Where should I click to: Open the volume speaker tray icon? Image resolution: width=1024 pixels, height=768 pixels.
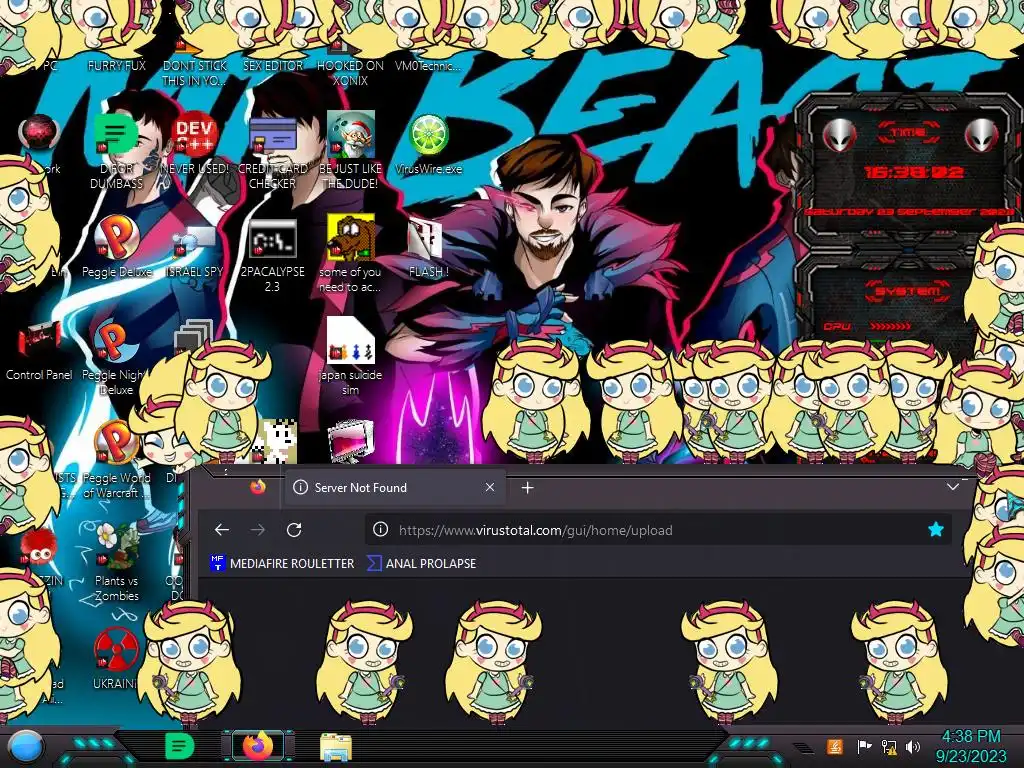tap(913, 746)
